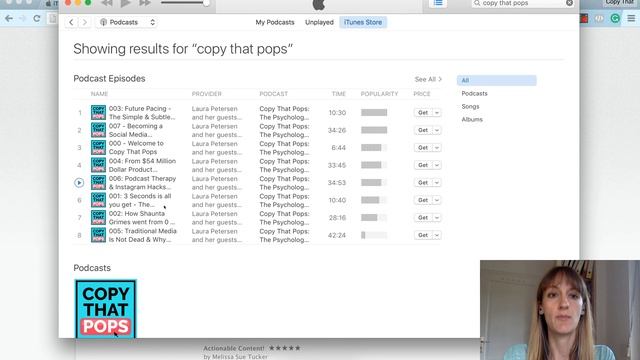Screen dimensions: 640x360
Task: Sort by PRICE column header
Action: pos(422,94)
